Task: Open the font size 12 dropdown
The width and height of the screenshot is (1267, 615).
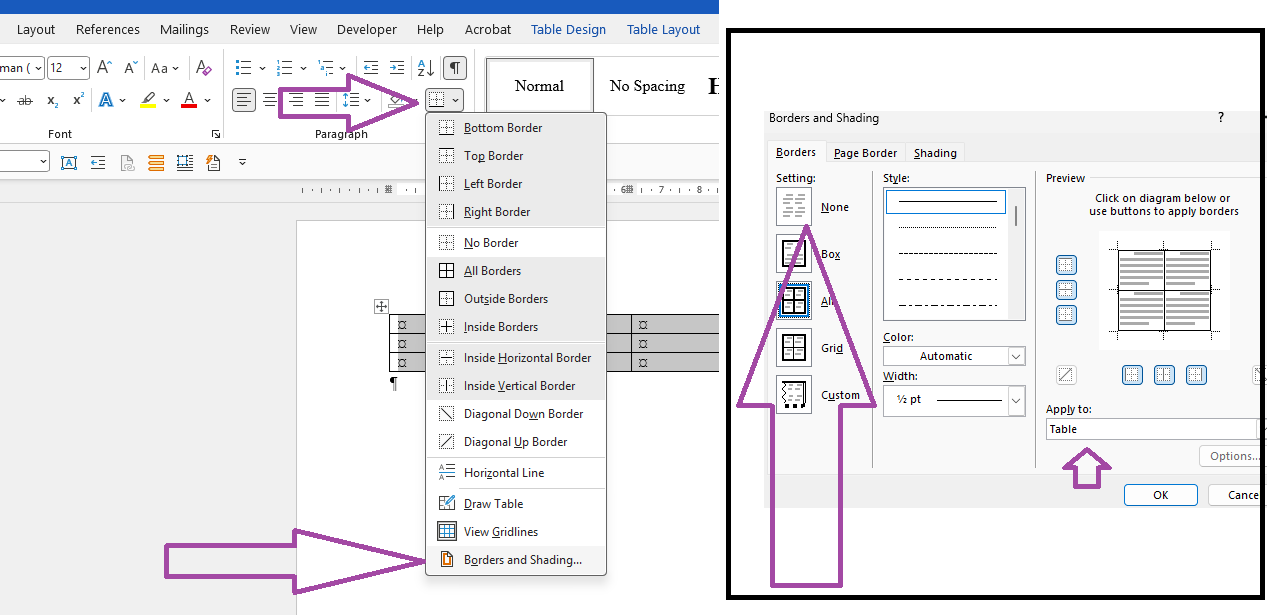Action: tap(81, 68)
